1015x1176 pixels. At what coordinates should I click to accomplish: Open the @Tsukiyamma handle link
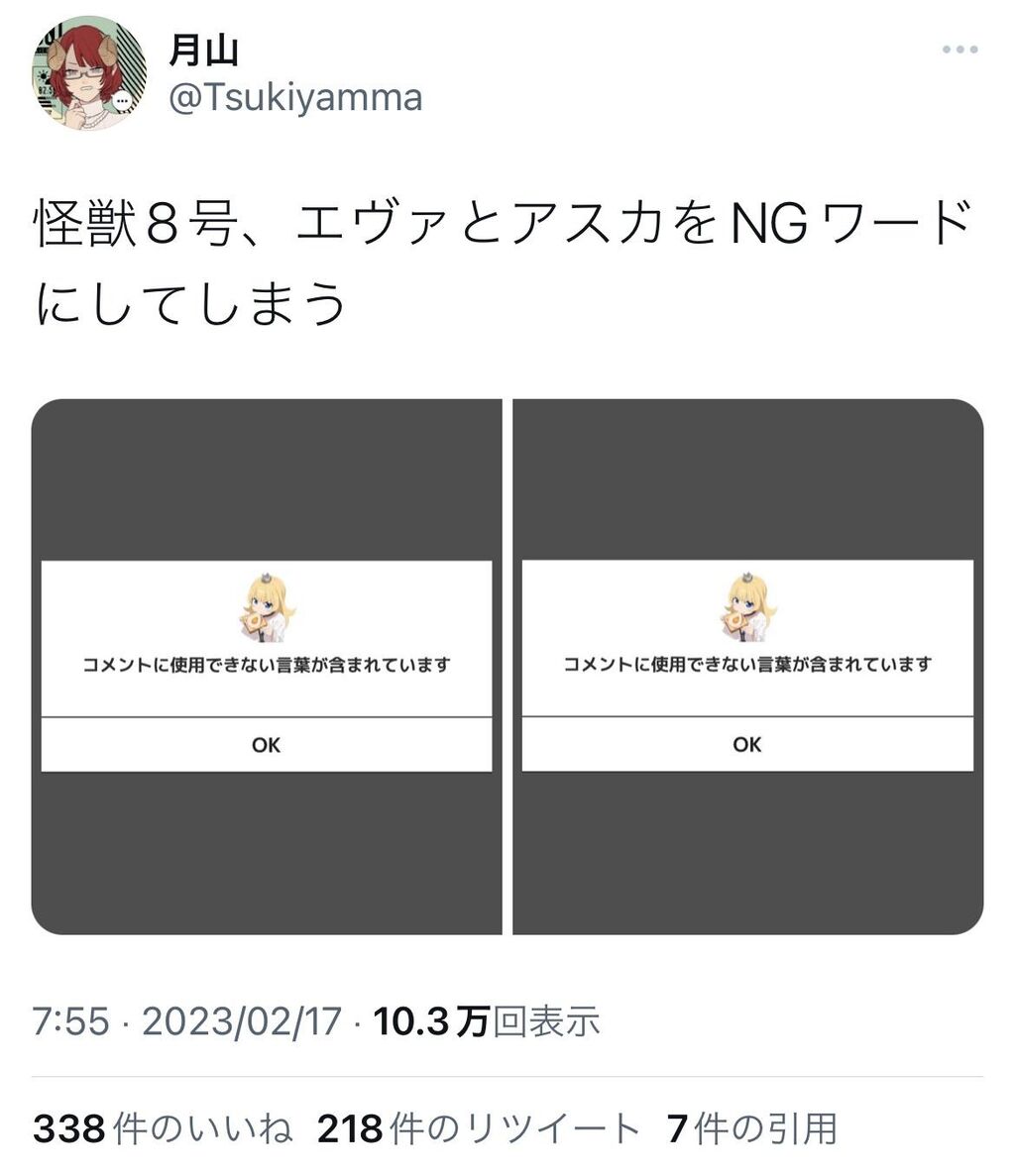295,97
